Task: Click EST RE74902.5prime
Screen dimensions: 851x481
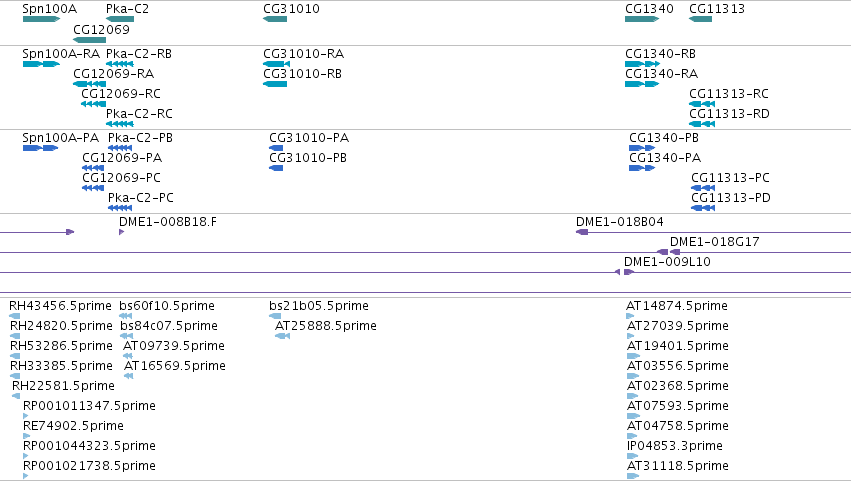Action: (x=73, y=427)
